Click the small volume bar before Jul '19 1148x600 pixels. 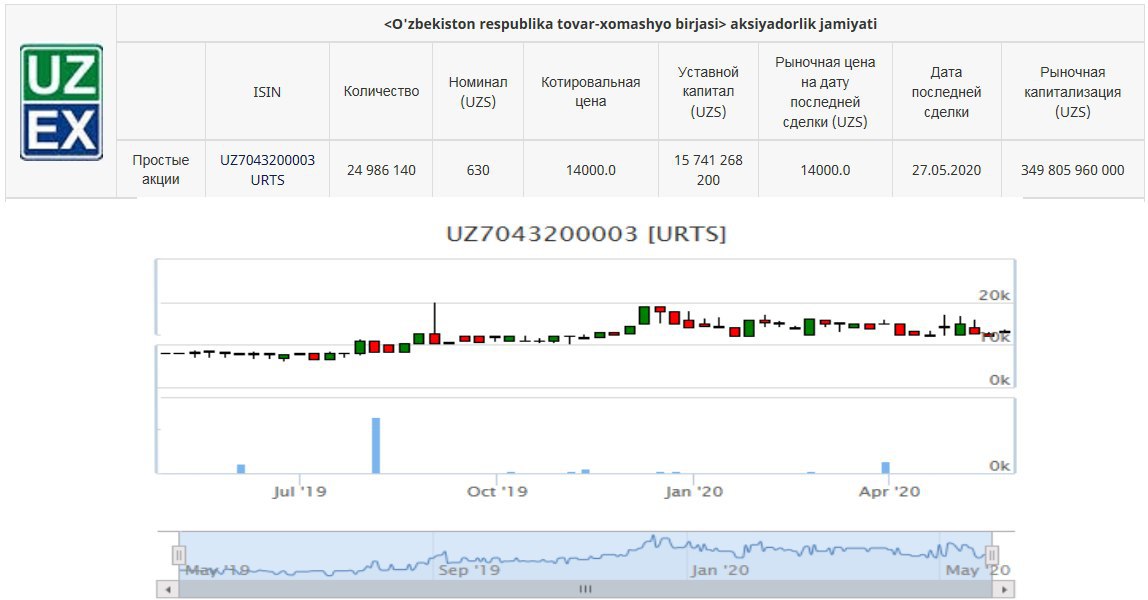coord(241,469)
